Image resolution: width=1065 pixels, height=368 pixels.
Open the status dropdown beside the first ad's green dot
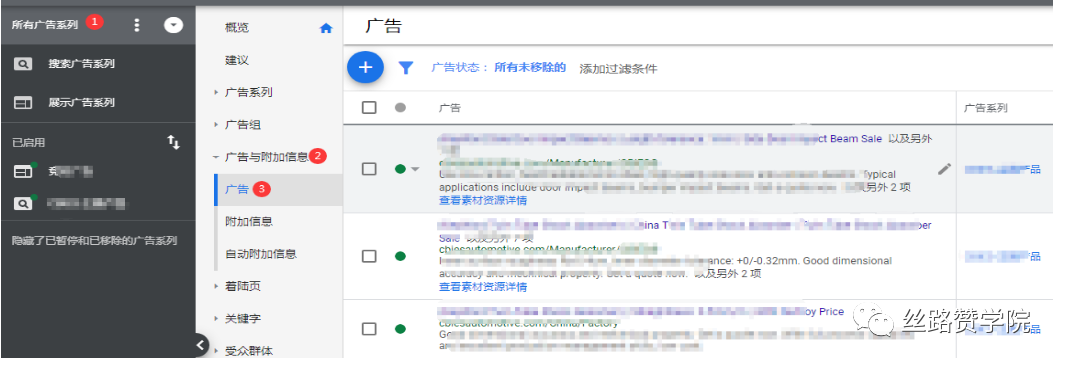tap(415, 169)
